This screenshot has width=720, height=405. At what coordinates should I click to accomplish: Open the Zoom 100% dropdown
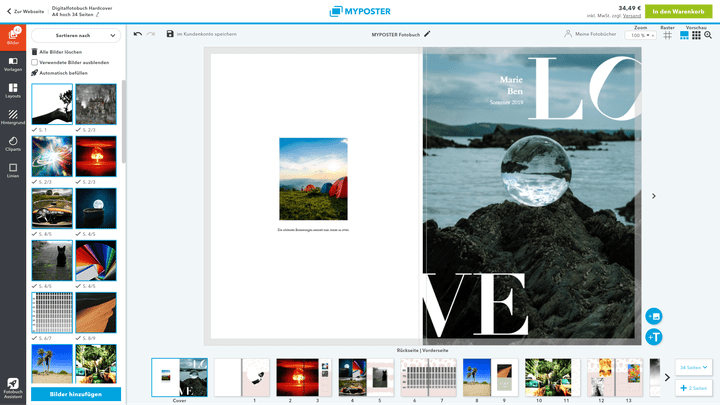pyautogui.click(x=640, y=35)
